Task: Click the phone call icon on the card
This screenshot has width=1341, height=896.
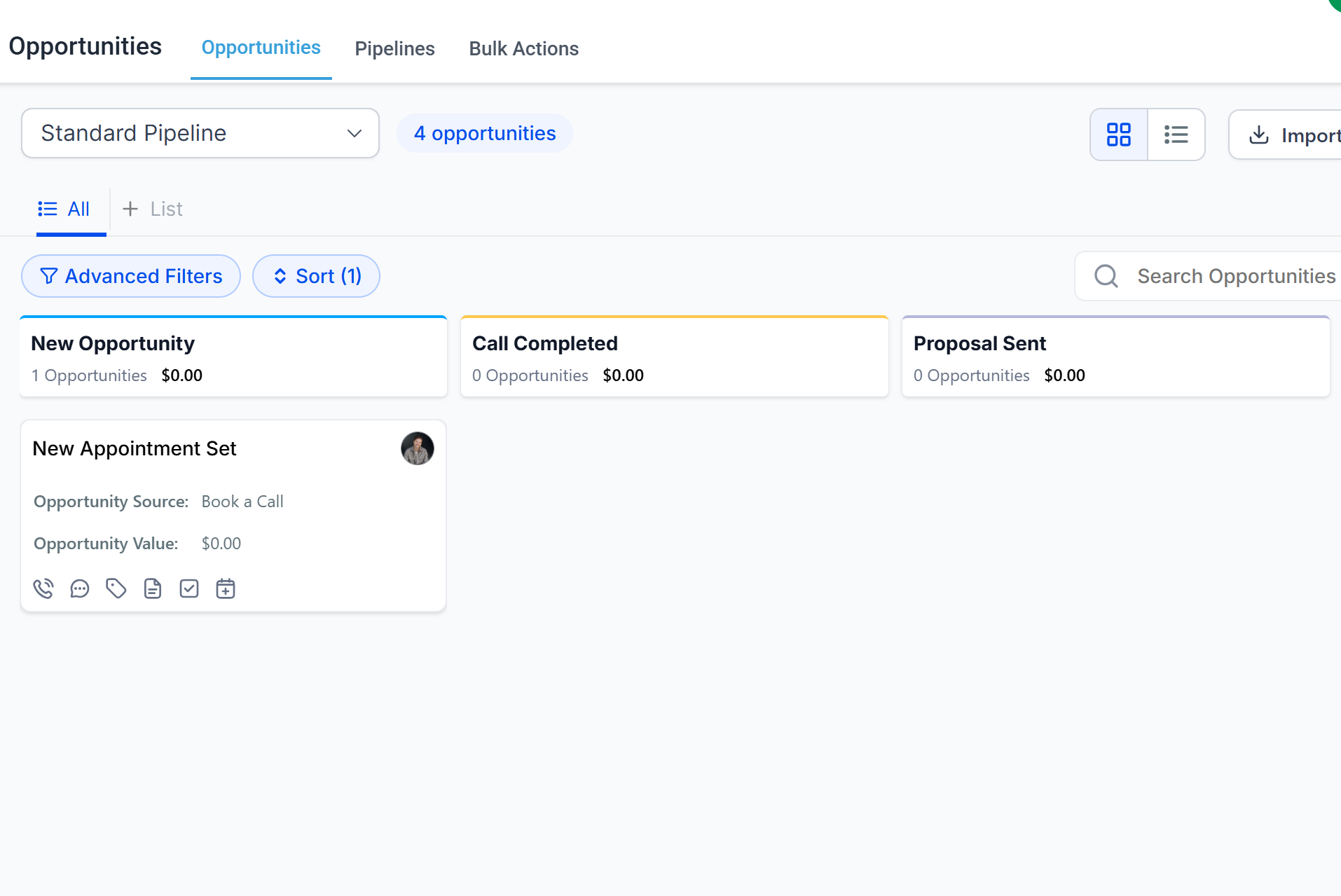Action: click(43, 588)
